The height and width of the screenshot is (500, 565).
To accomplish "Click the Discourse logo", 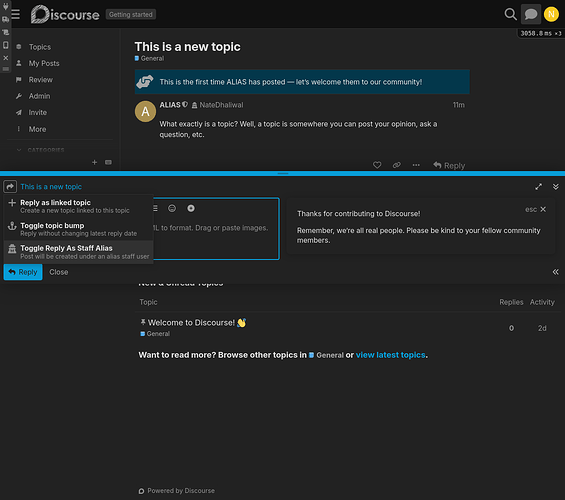I will point(65,14).
